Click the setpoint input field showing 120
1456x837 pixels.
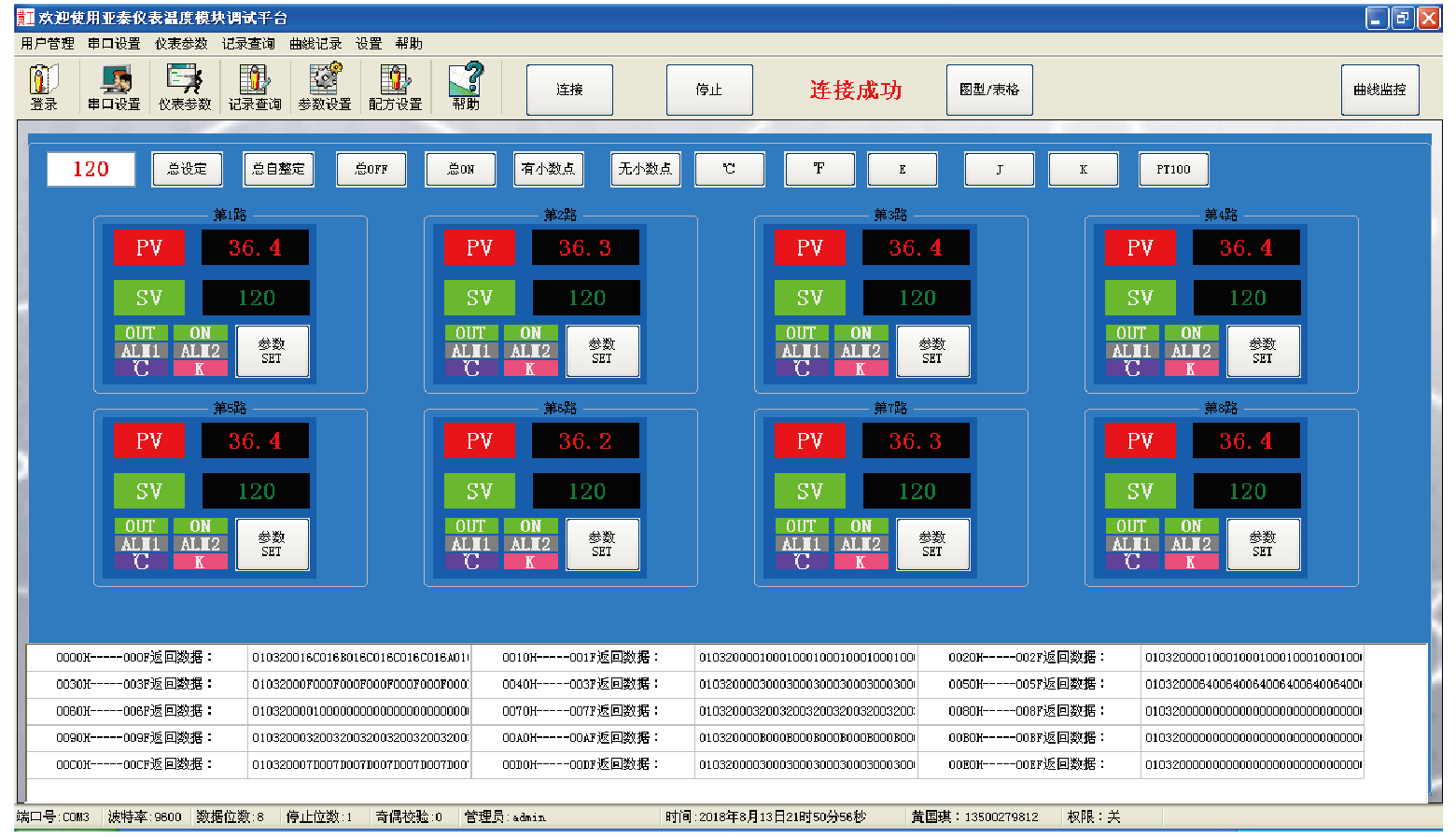[x=91, y=169]
